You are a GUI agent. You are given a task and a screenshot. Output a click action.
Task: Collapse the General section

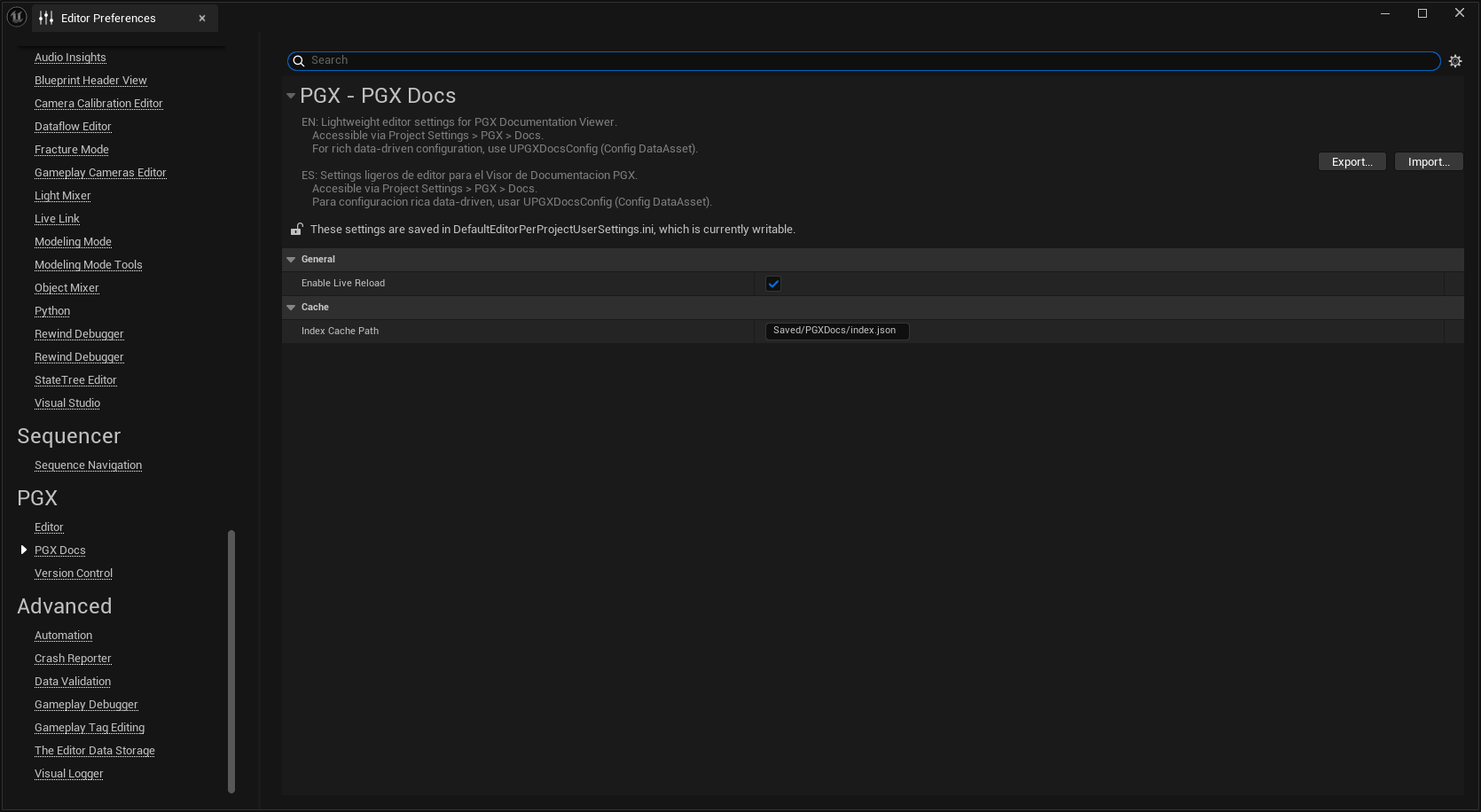click(x=291, y=260)
